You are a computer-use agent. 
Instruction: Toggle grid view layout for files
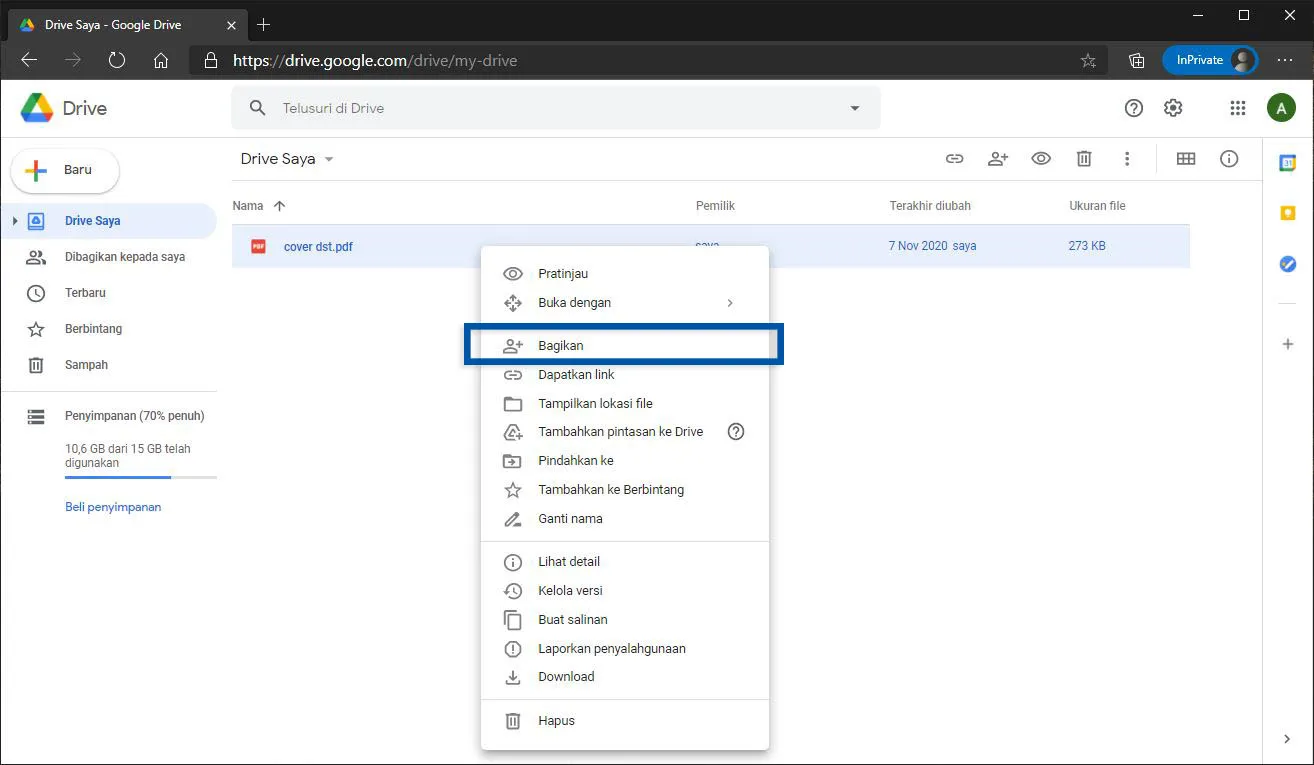(1185, 158)
